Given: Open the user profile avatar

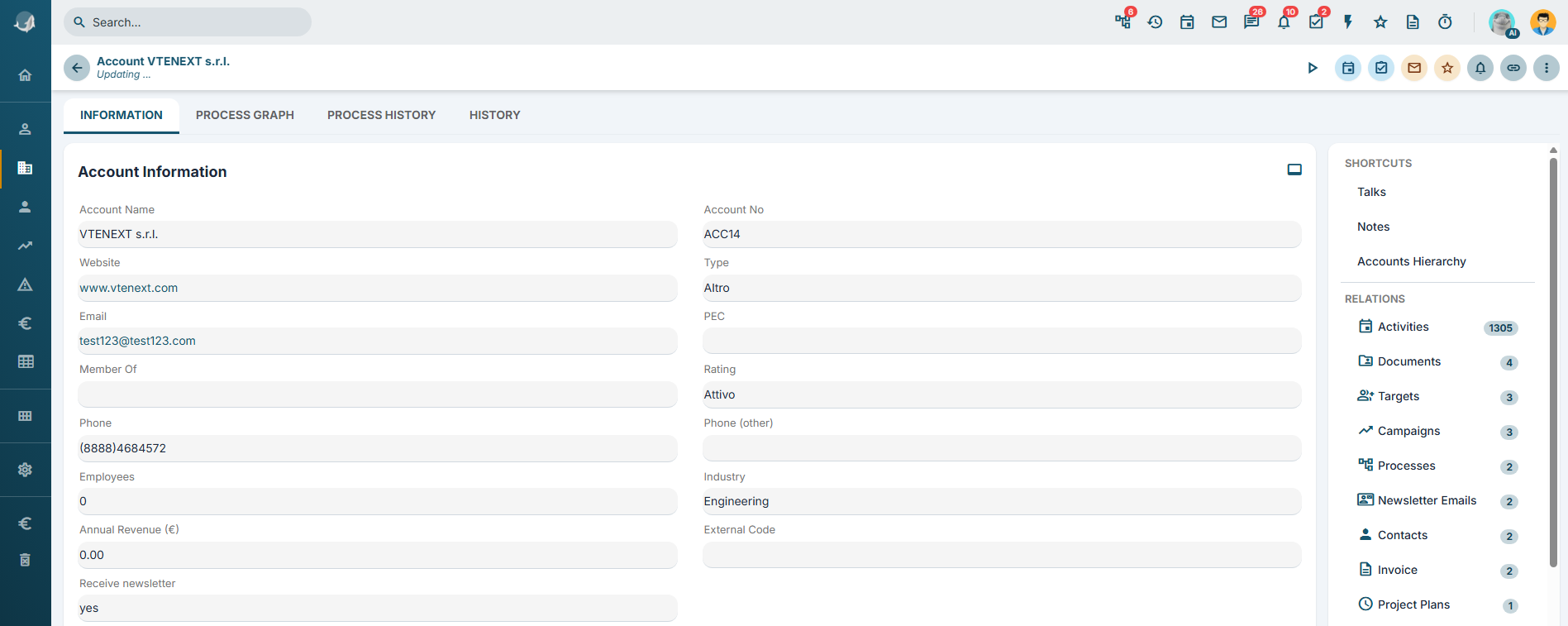Looking at the screenshot, I should click(1542, 22).
